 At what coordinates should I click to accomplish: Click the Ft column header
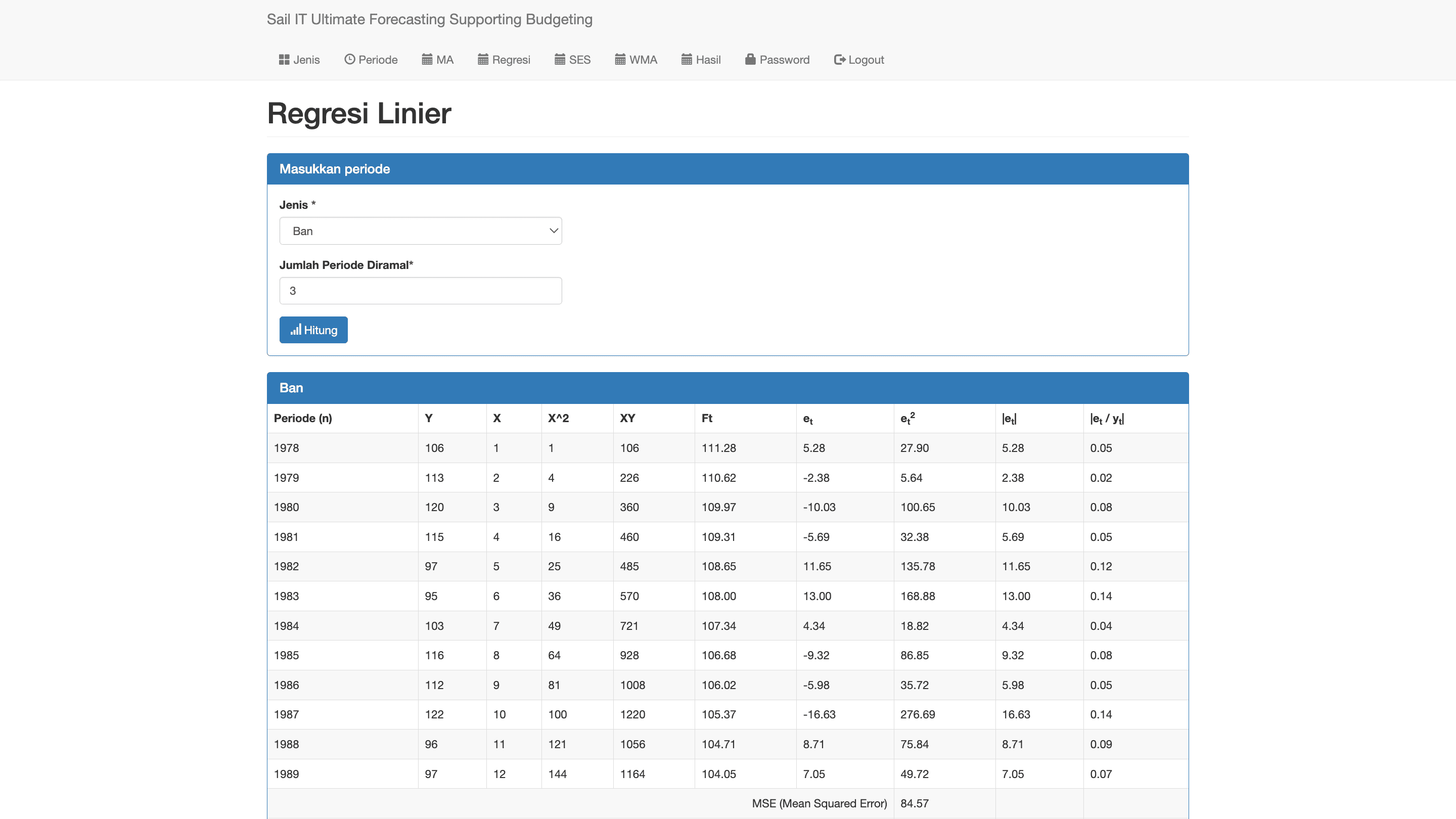coord(707,418)
